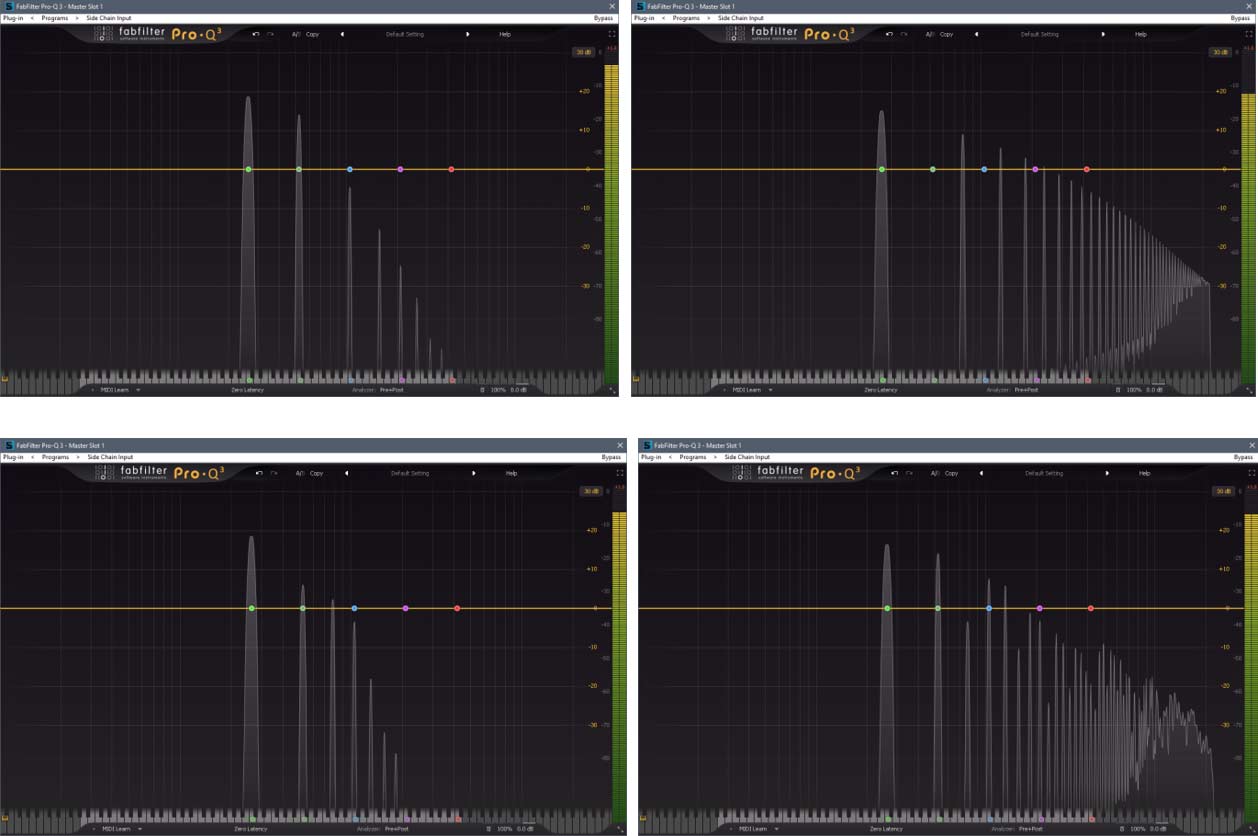The height and width of the screenshot is (836, 1258).
Task: Expand the MIDI Learn dropdown arrow in top-right window
Action: click(x=772, y=390)
